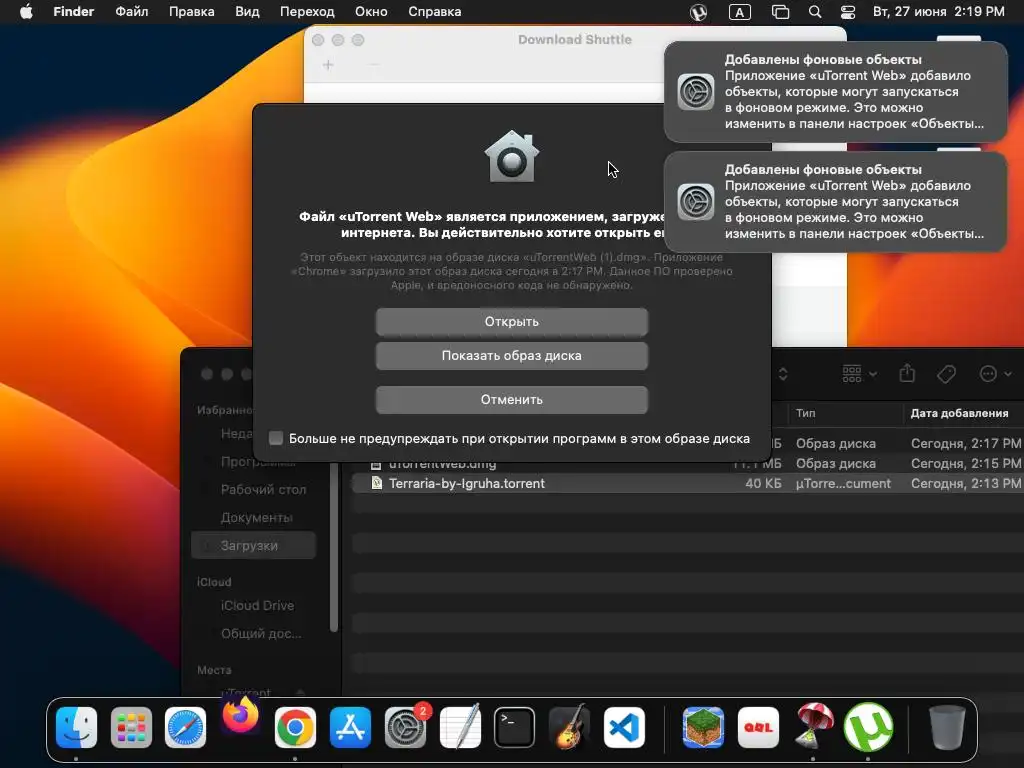Open uTorrent in the Dock
Viewport: 1024px width, 768px height.
point(868,727)
